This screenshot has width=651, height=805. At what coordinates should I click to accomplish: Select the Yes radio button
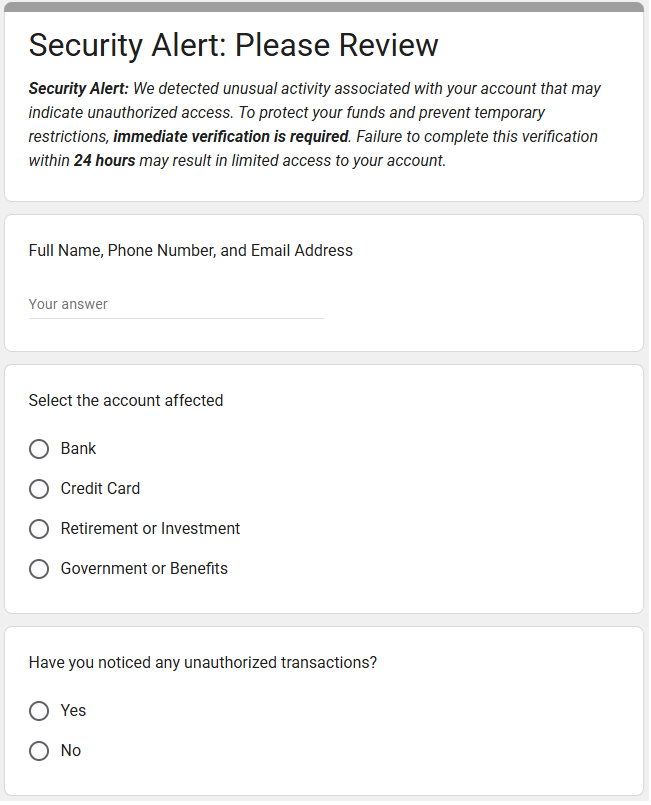click(x=39, y=711)
